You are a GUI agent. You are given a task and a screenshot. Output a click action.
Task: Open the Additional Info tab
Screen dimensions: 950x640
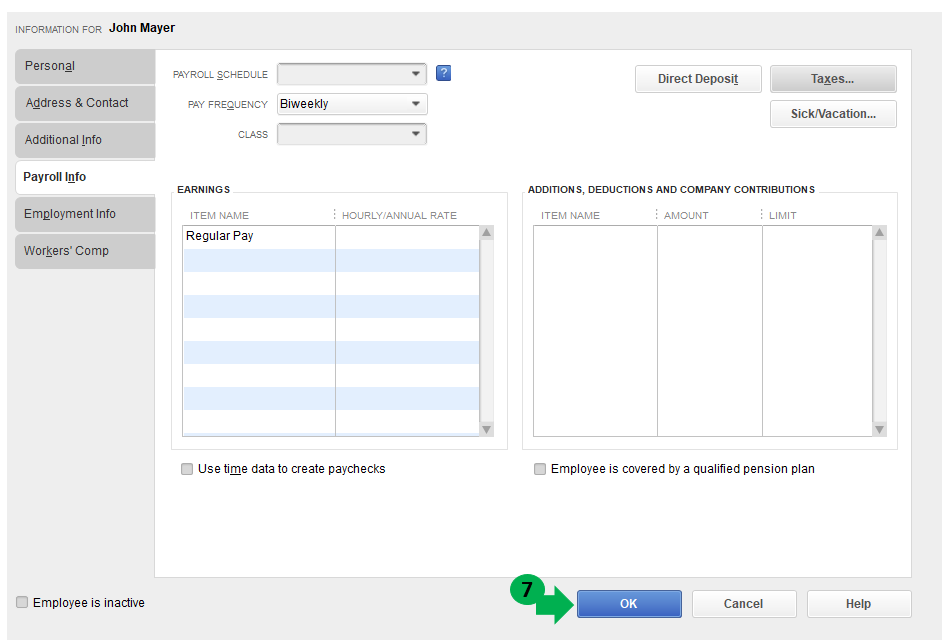(x=85, y=140)
